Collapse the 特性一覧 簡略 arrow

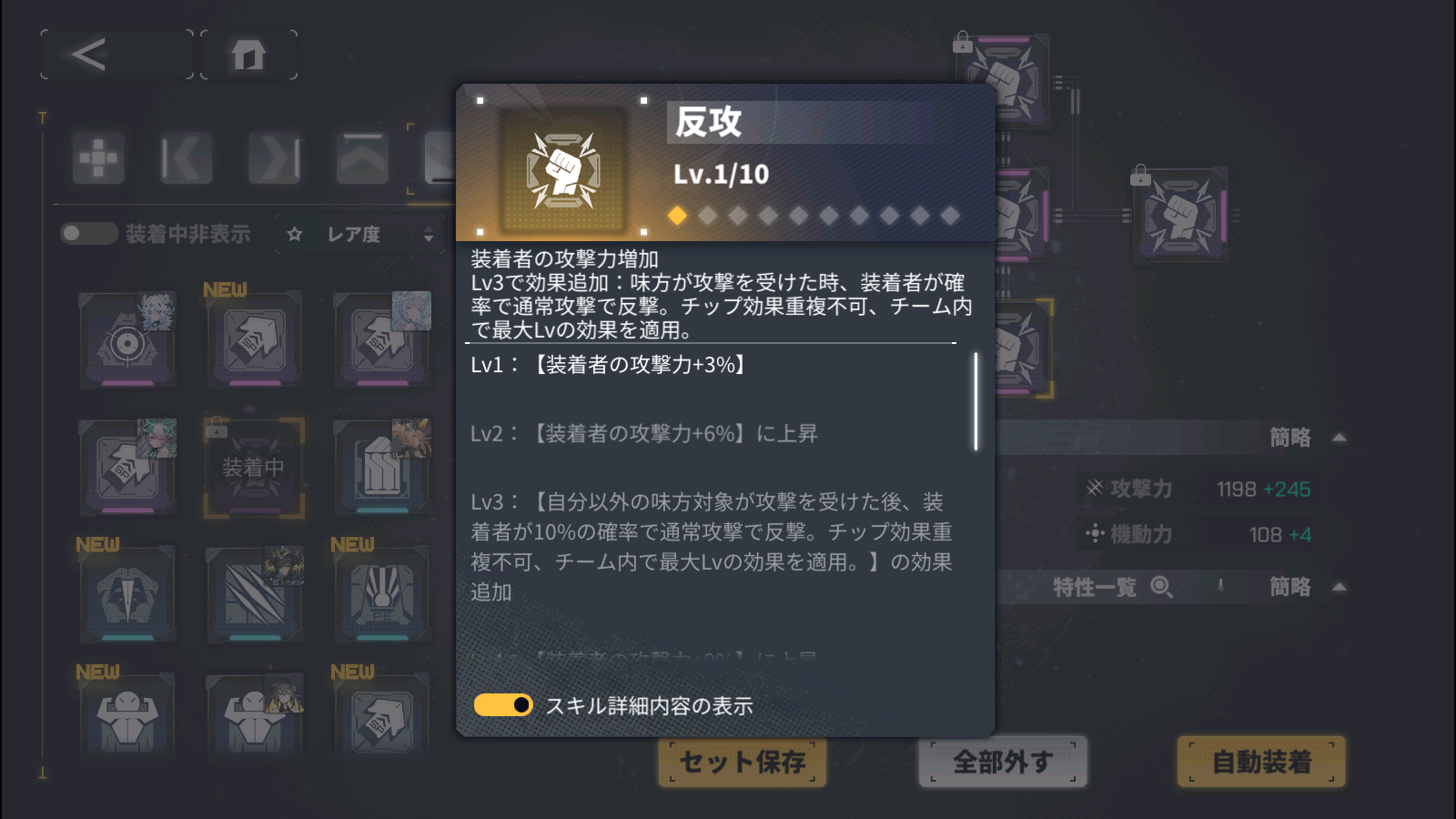click(x=1339, y=587)
